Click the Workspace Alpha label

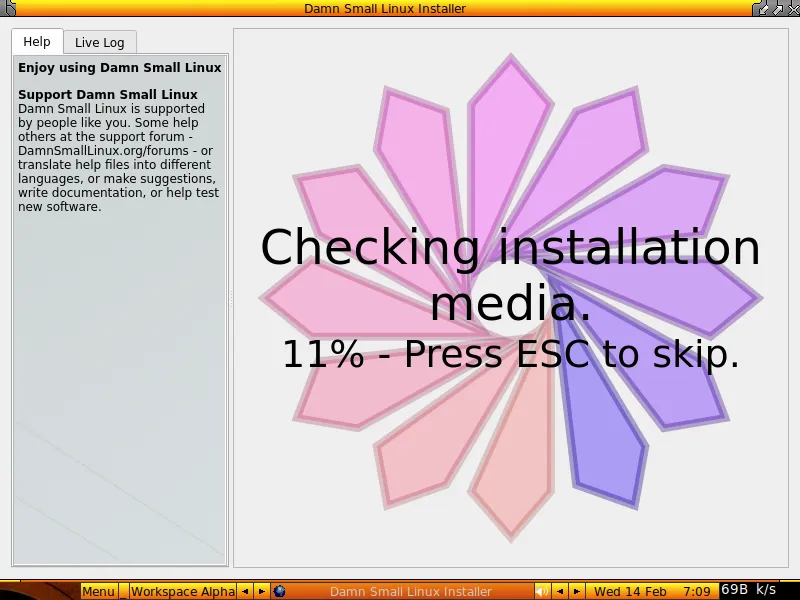coord(183,591)
